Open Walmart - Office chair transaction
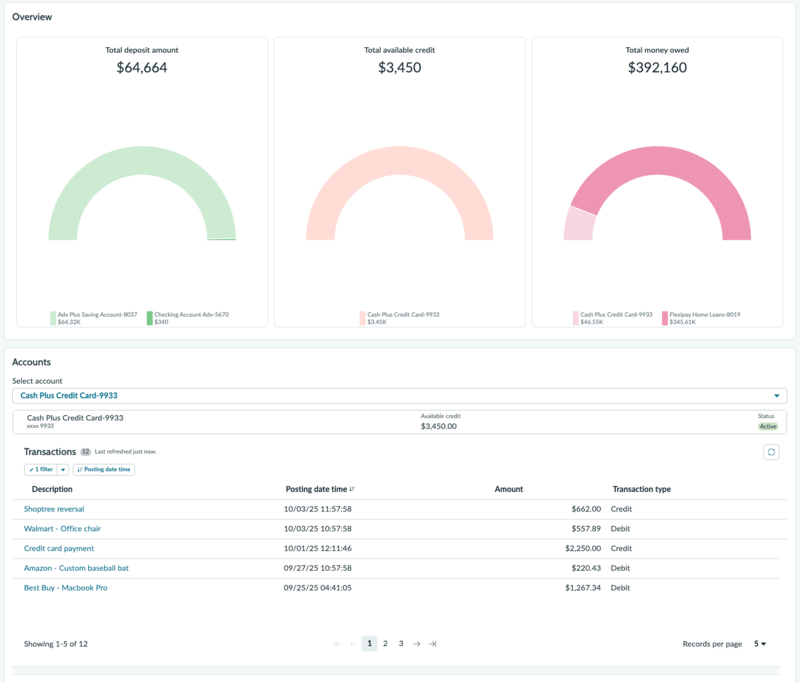Image resolution: width=800 pixels, height=683 pixels. click(62, 529)
